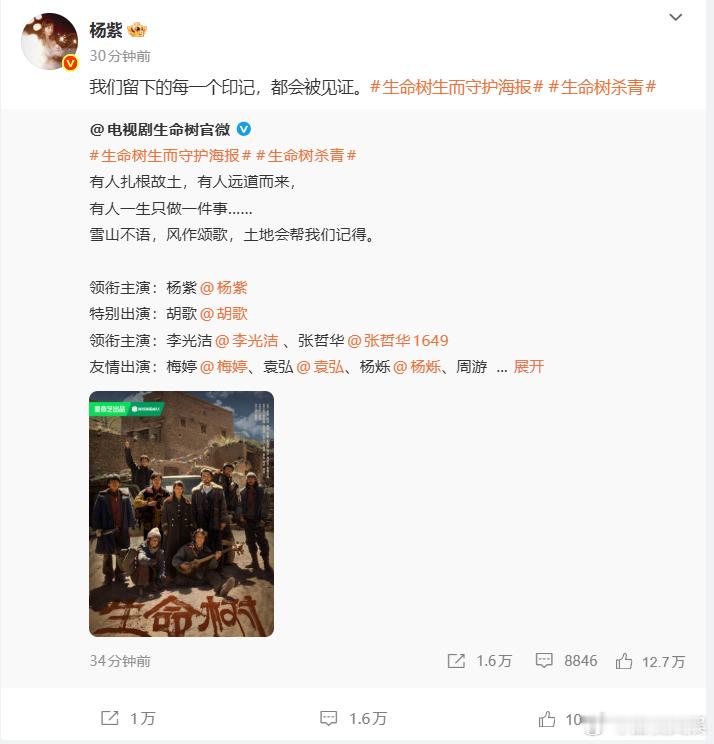The width and height of the screenshot is (714, 744).
Task: Open the hashtag #生命树杀青# in 杨紫's post
Action: click(x=602, y=87)
